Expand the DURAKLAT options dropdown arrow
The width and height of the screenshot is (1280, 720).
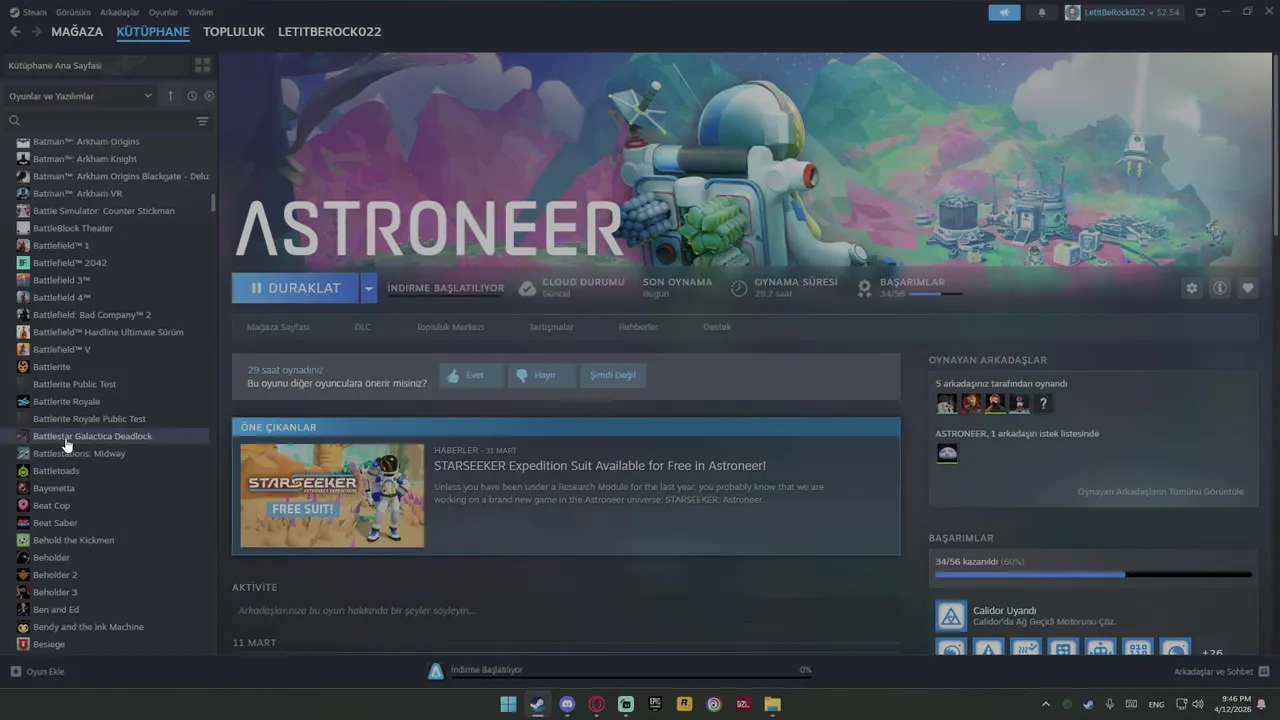point(368,288)
